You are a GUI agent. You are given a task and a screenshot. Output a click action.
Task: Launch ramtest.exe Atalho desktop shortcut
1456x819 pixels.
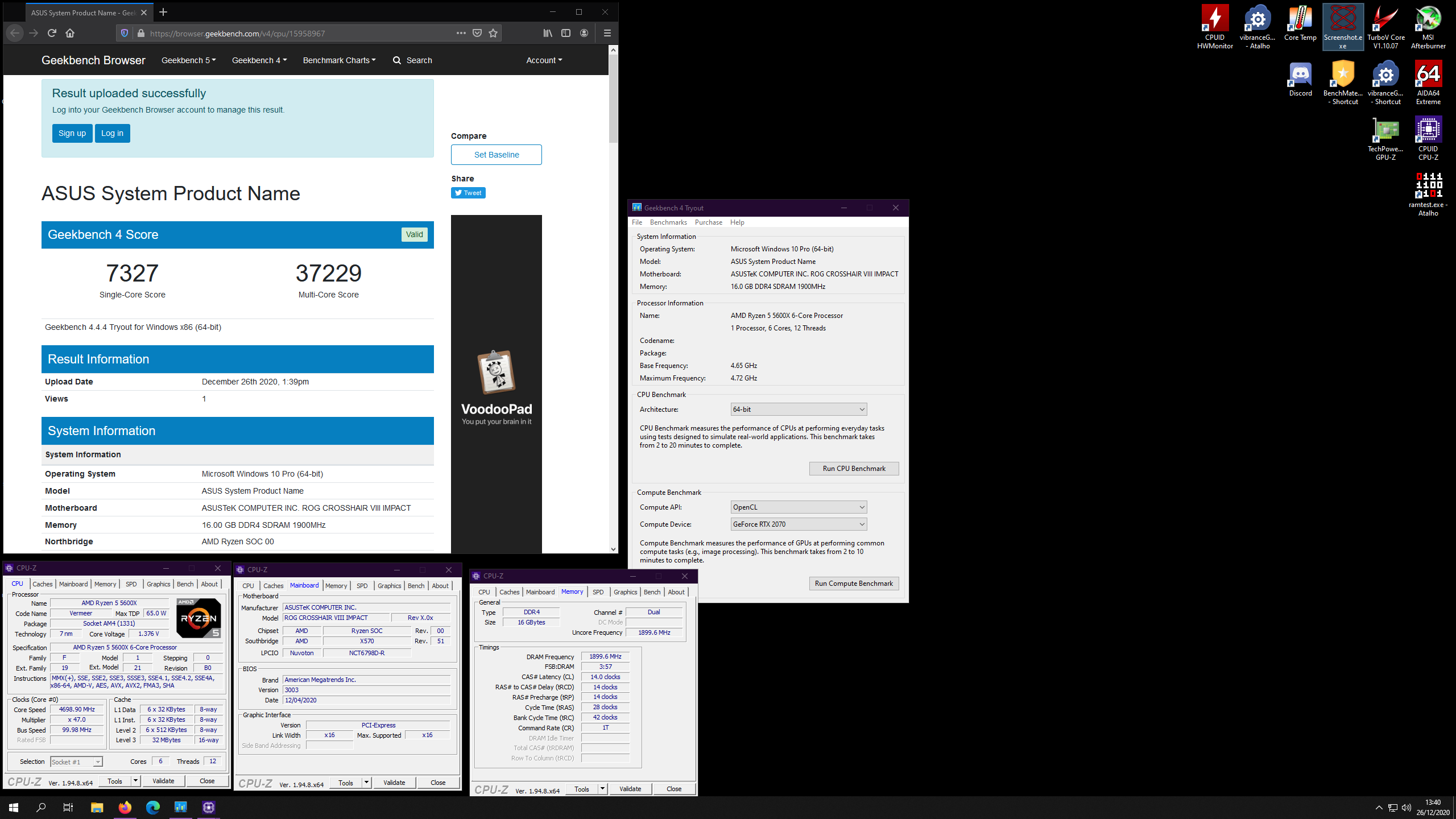[1428, 195]
